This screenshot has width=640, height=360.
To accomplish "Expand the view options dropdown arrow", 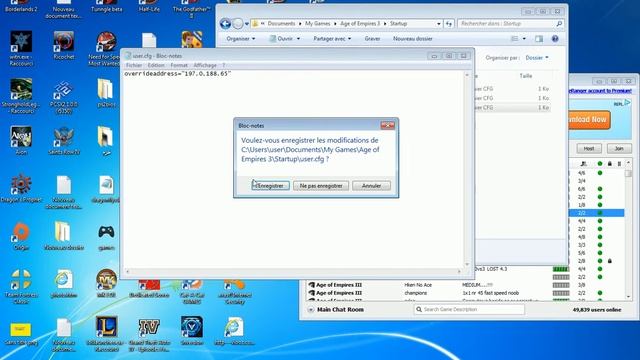I will click(524, 39).
